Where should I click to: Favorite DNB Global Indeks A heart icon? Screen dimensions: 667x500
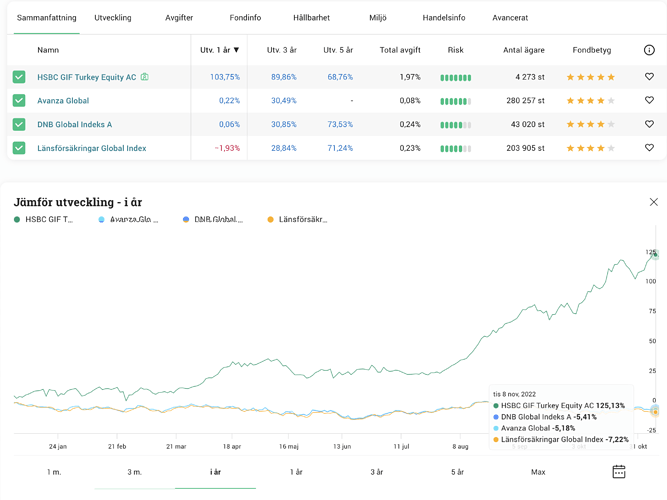(x=649, y=124)
